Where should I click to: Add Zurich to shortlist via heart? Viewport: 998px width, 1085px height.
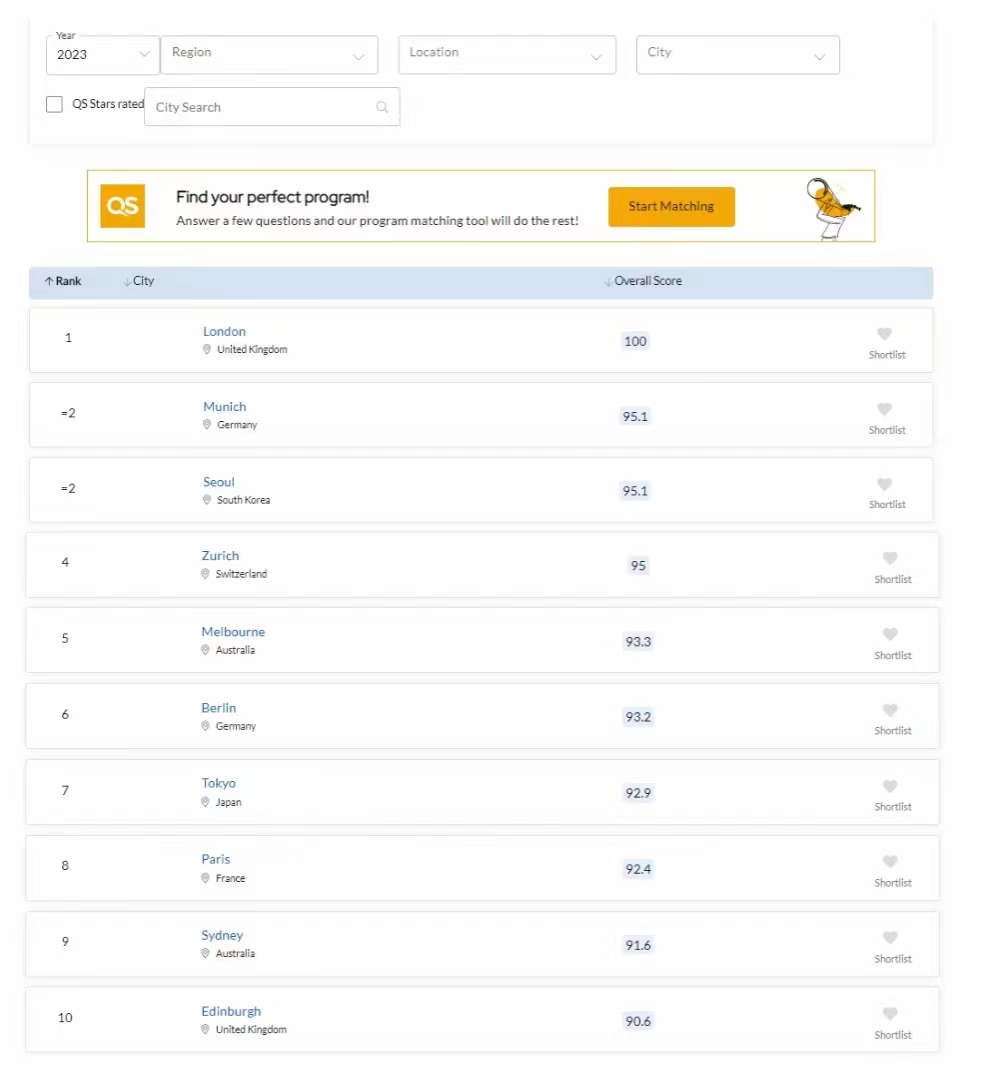click(x=890, y=559)
